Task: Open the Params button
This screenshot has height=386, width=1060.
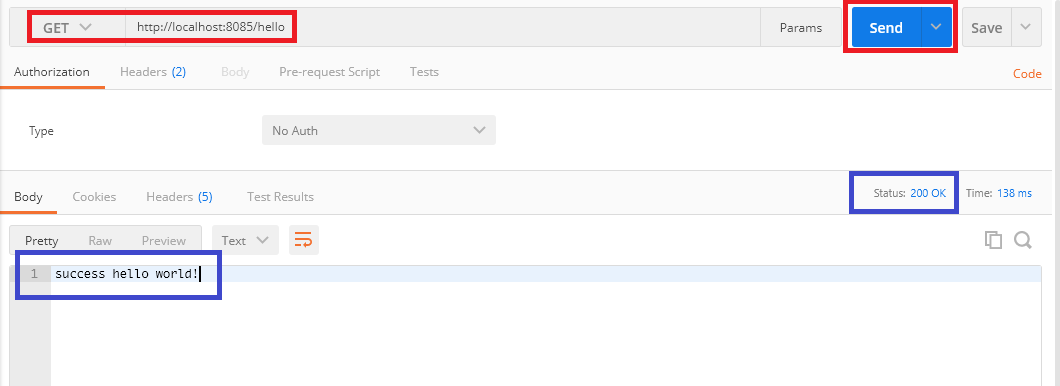Action: pyautogui.click(x=801, y=28)
